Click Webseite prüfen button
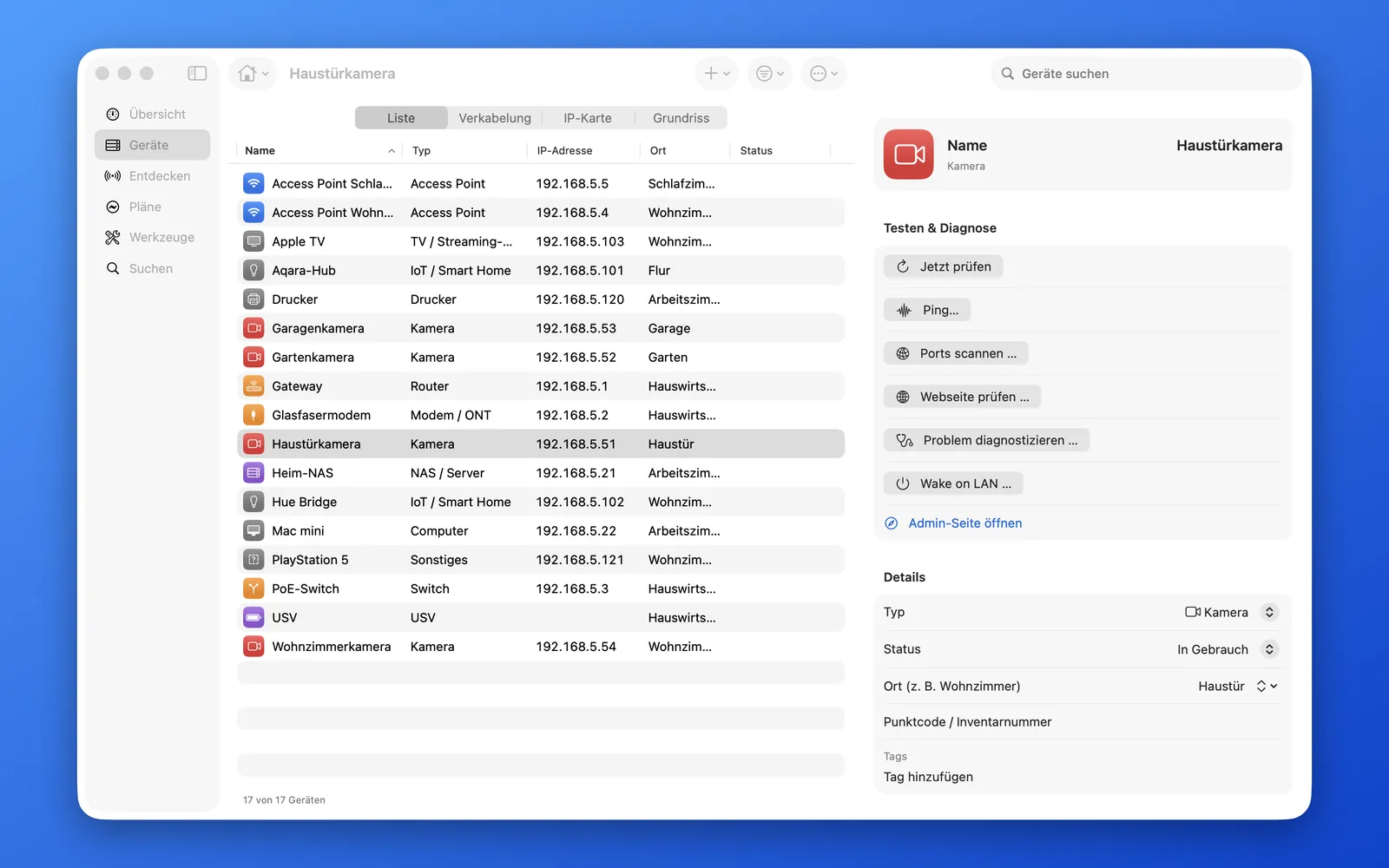This screenshot has width=1389, height=868. pos(963,397)
